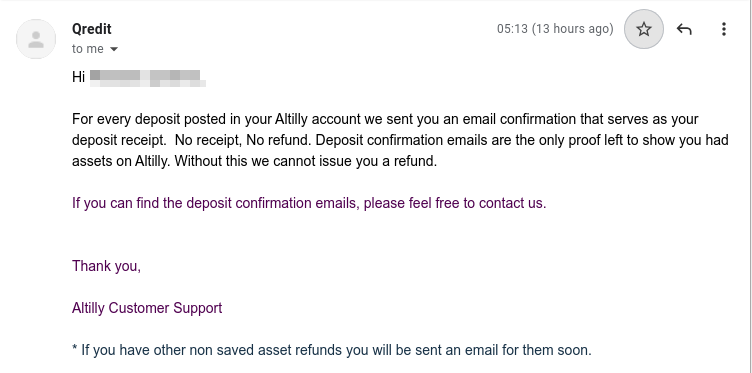
Task: Click the sentence 'Without this we cannot issue you a refund.'
Action: point(306,161)
